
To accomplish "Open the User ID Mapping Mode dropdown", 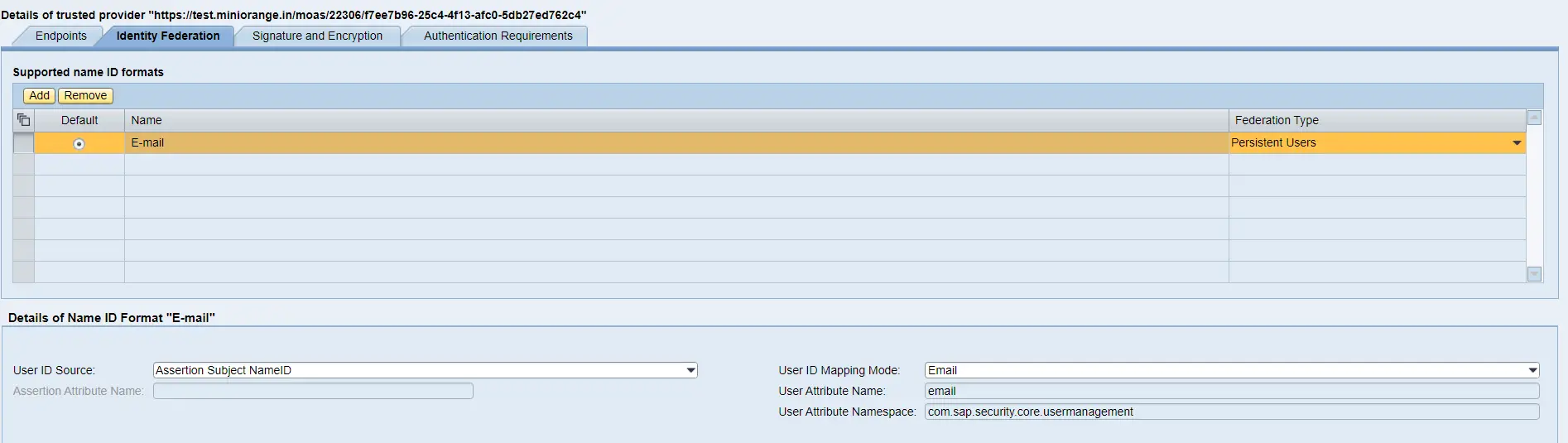I will click(1532, 370).
